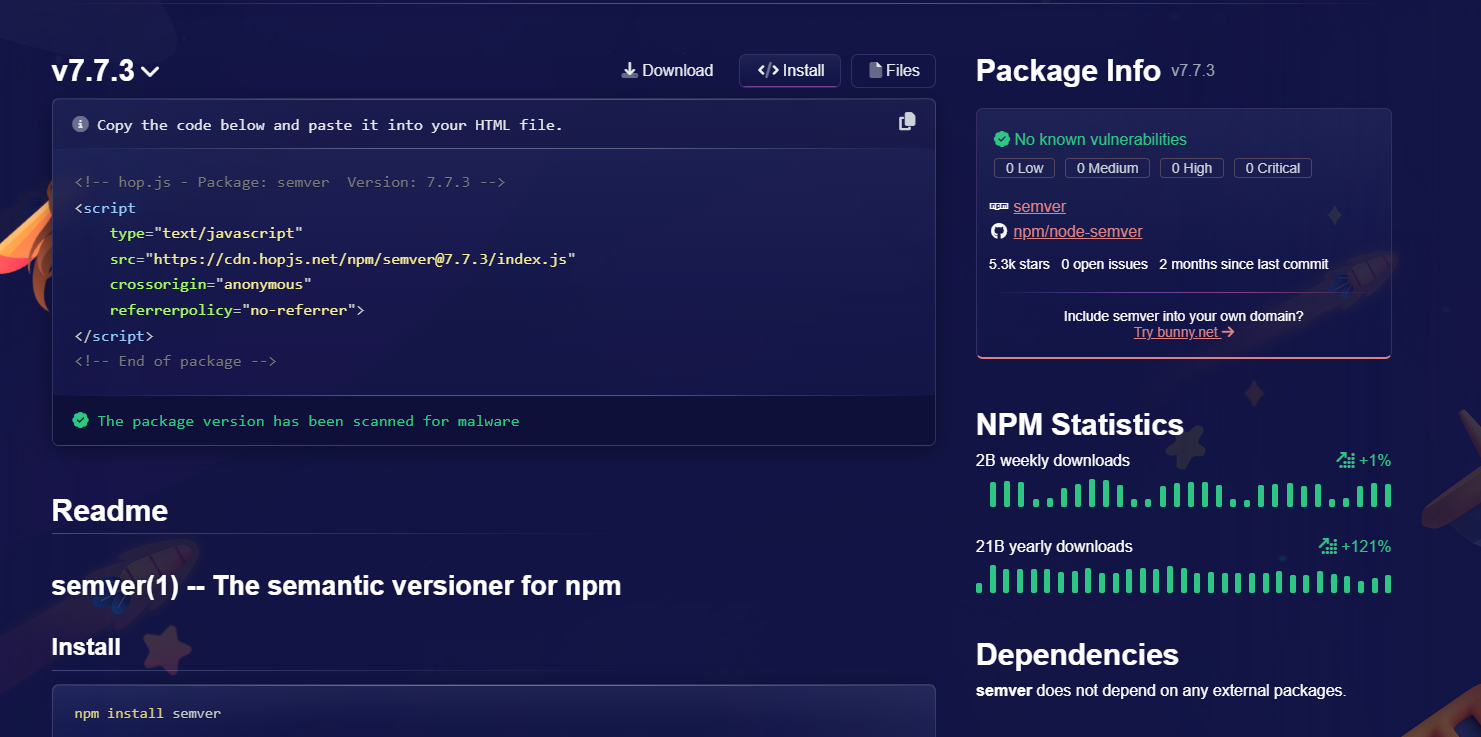Open the npm/node-semver GitHub link

point(1077,232)
